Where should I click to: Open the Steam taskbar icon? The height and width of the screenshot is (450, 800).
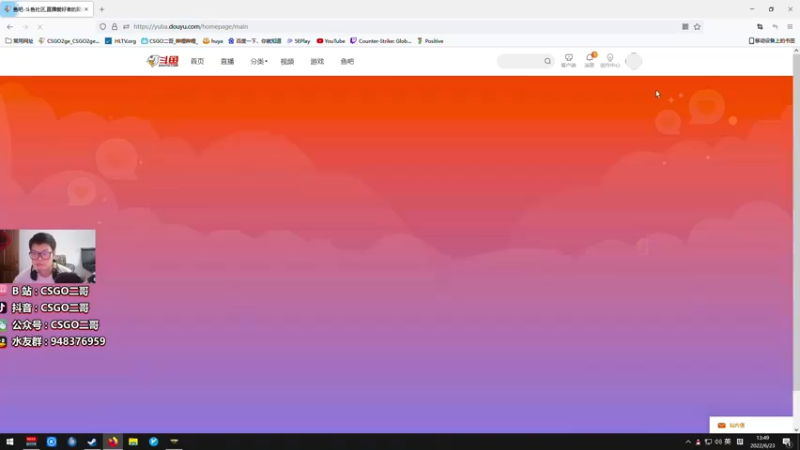click(x=92, y=441)
